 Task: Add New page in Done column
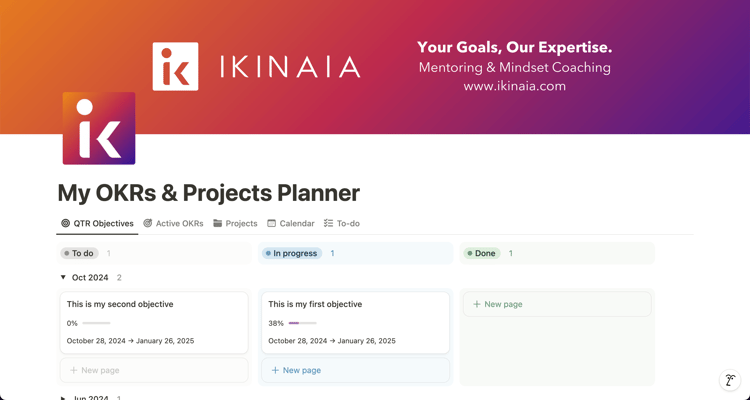coord(557,304)
